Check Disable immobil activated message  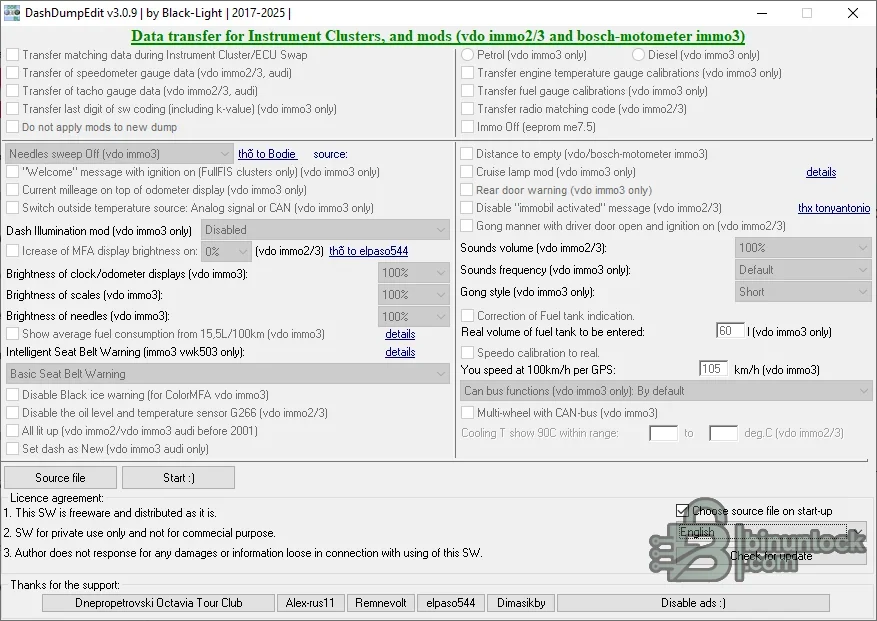466,208
